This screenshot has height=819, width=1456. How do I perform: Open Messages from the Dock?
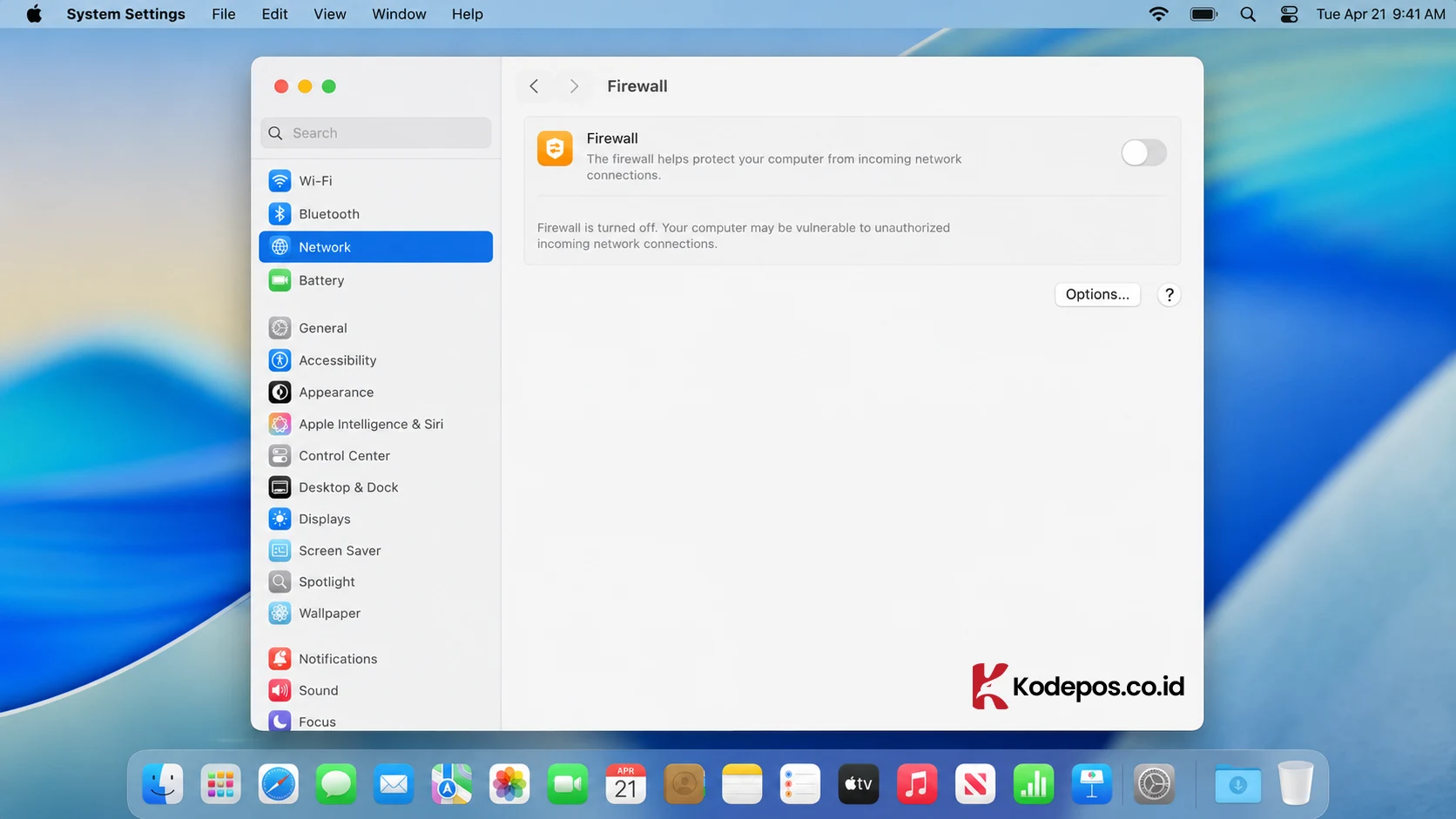(x=336, y=784)
